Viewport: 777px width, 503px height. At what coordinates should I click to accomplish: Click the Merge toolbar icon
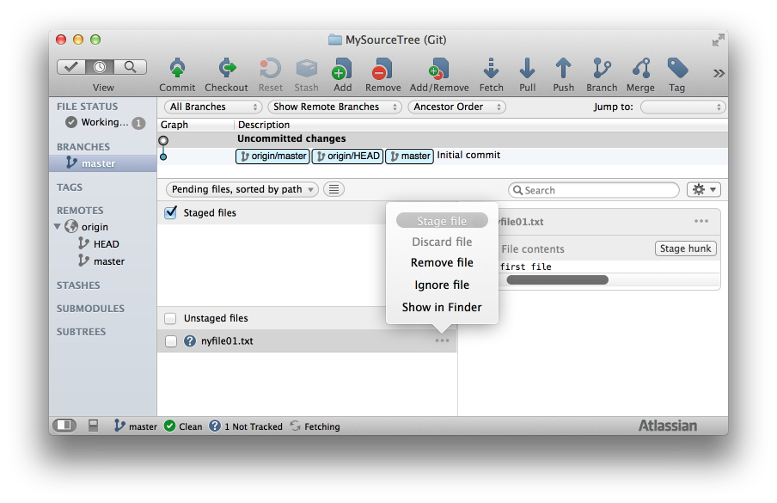click(641, 69)
